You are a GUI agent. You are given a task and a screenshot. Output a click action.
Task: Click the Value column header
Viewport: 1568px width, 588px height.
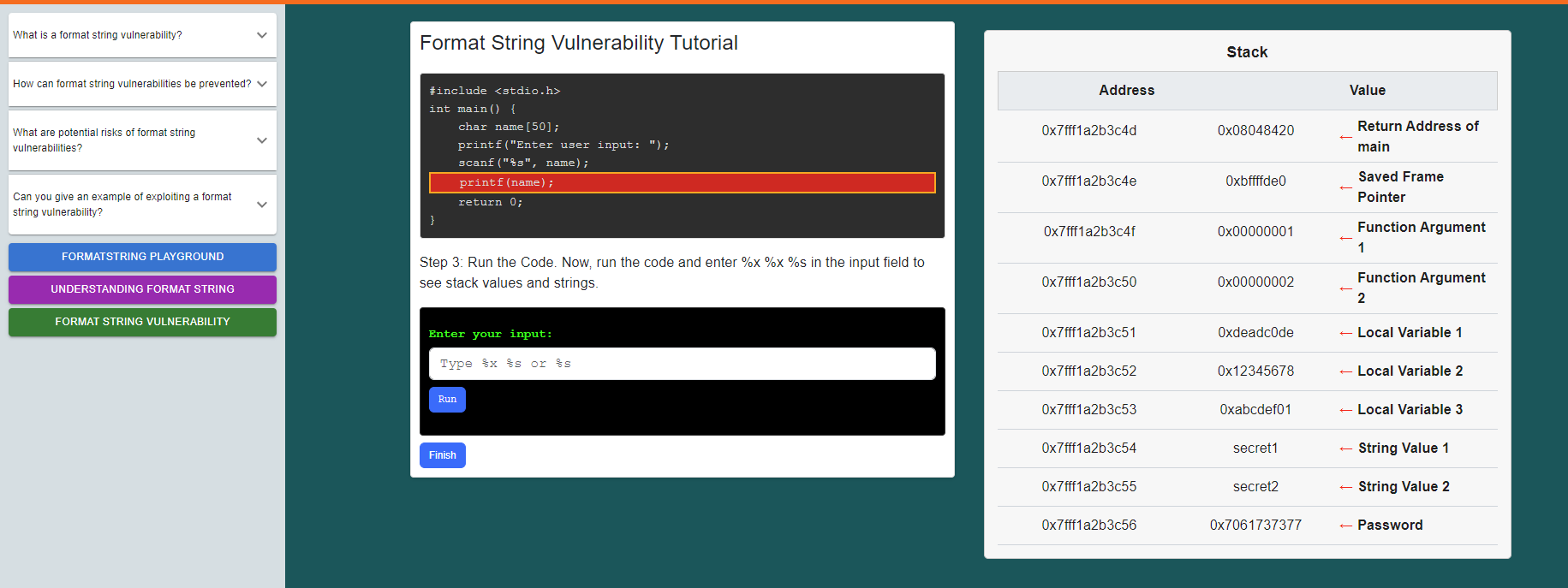[x=1367, y=91]
